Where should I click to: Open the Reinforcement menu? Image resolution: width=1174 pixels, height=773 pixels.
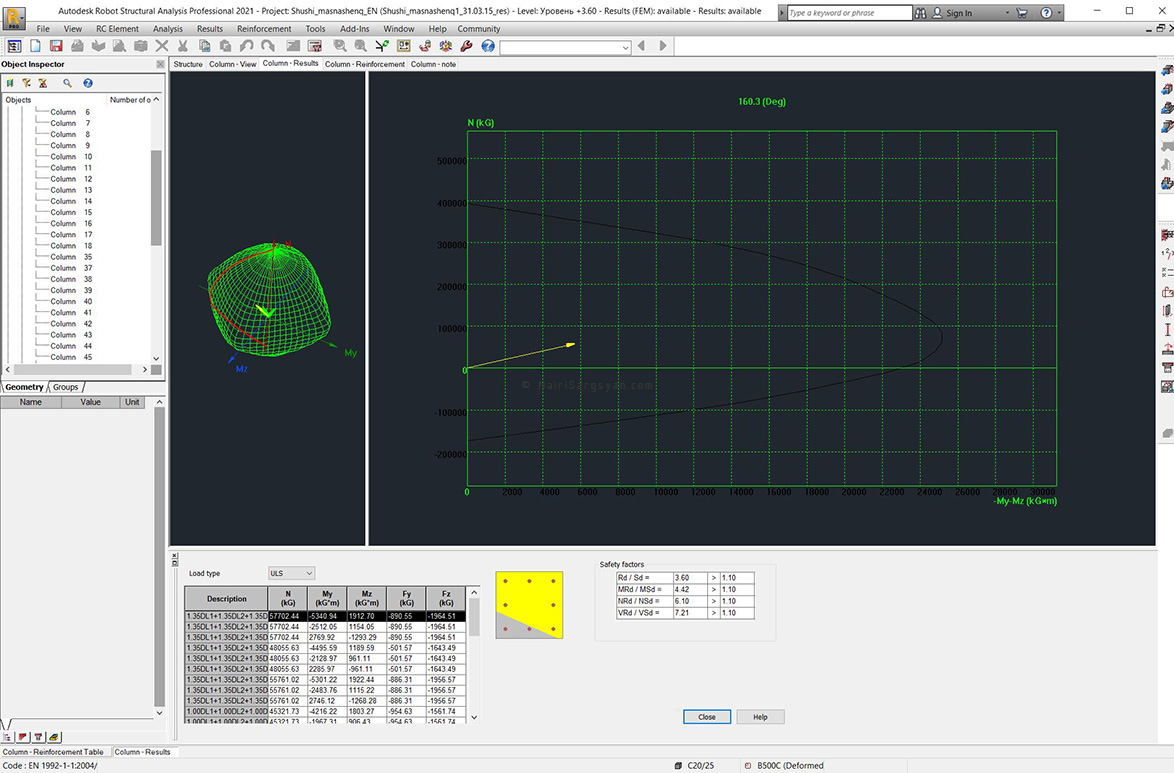pos(264,28)
